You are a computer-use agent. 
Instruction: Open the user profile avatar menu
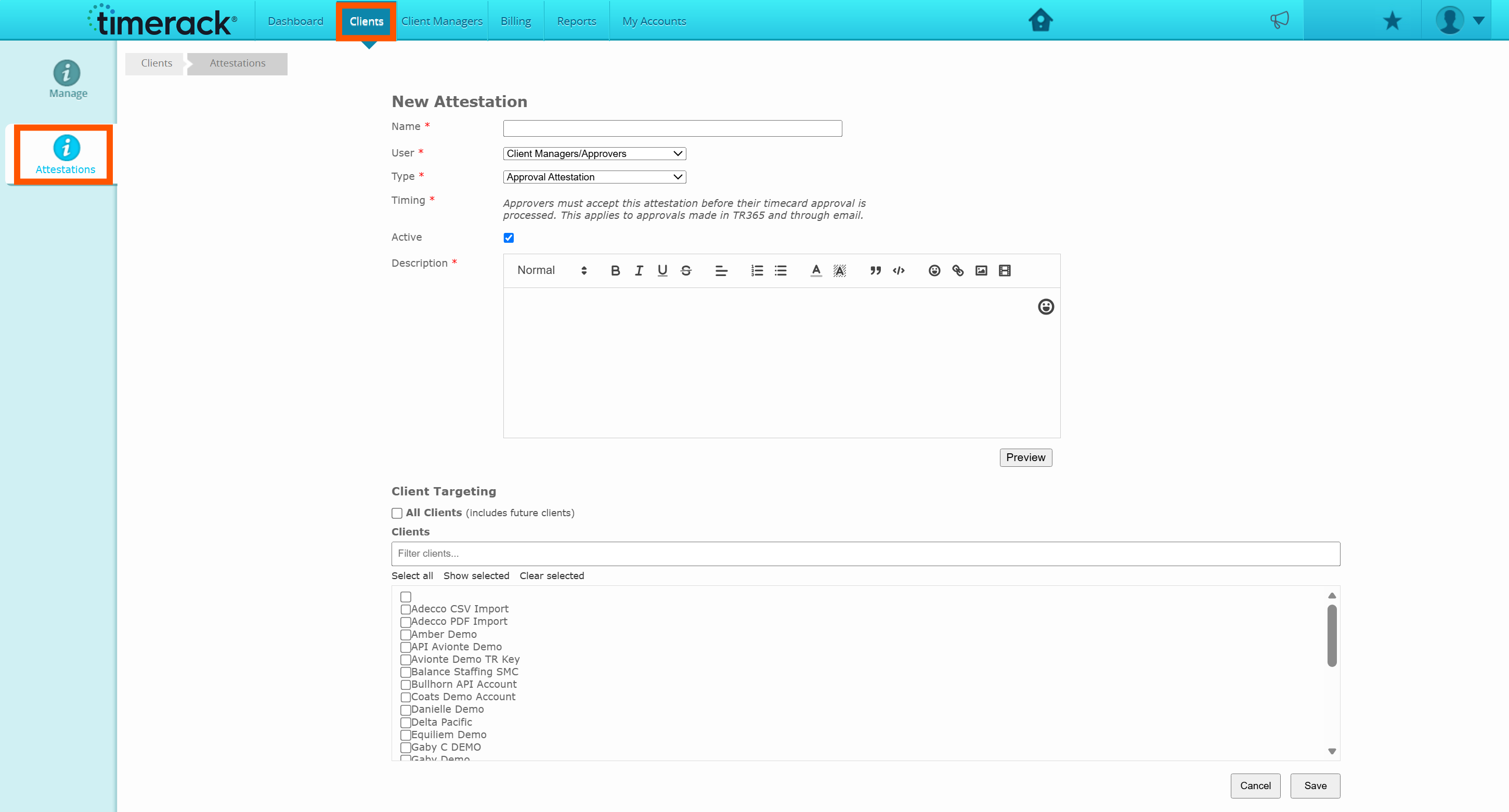coord(1449,20)
